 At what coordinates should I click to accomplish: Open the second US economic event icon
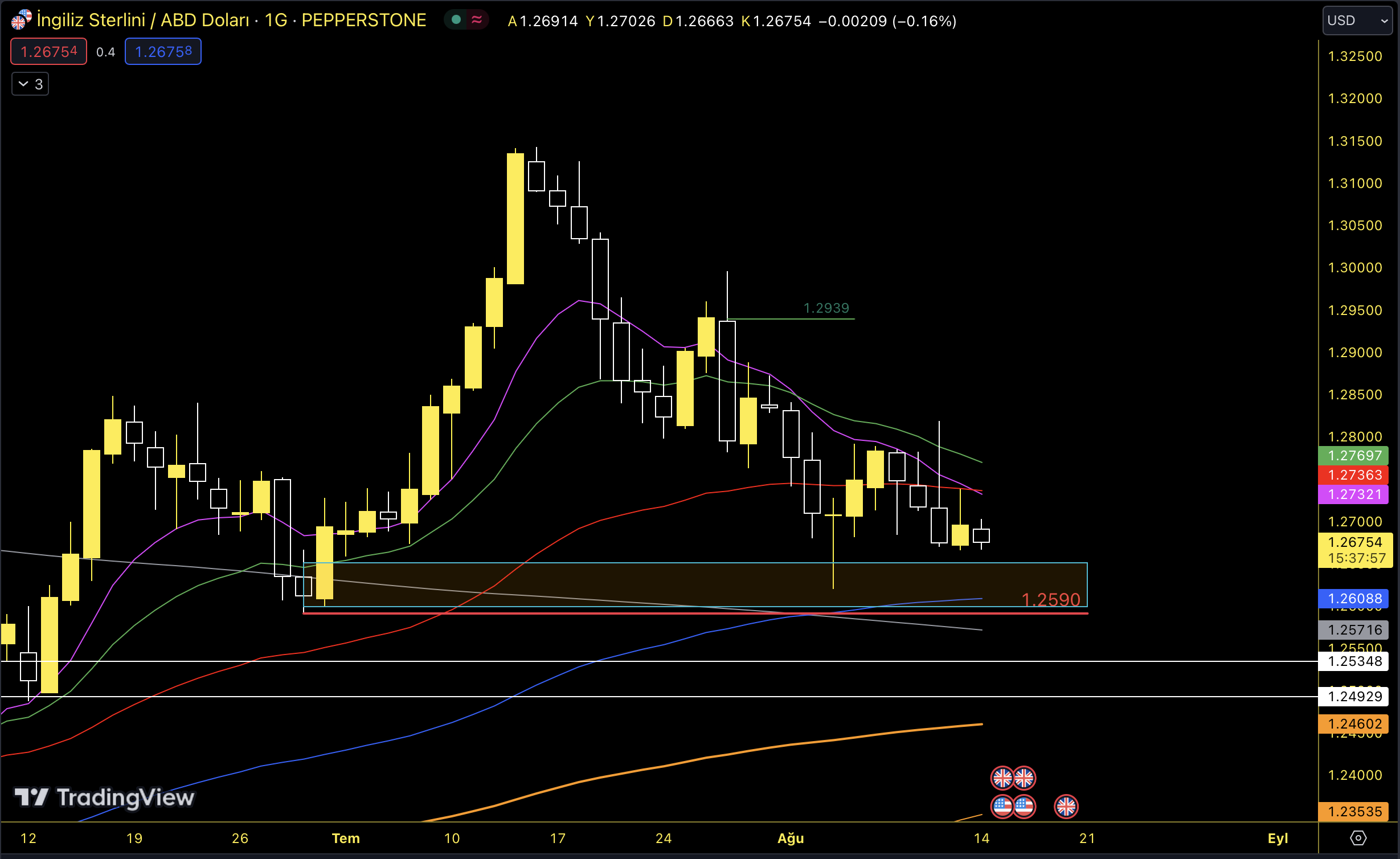[x=1024, y=807]
